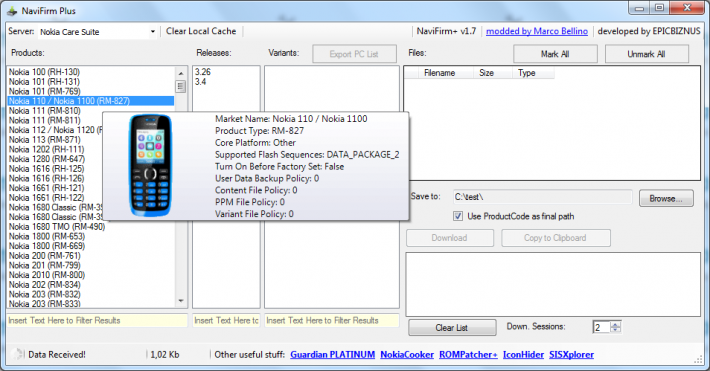Click the Products list scroll up arrow

coord(181,73)
